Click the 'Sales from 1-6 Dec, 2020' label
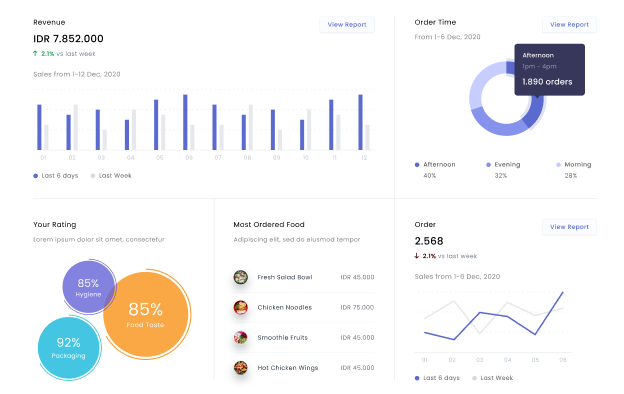 pyautogui.click(x=457, y=276)
